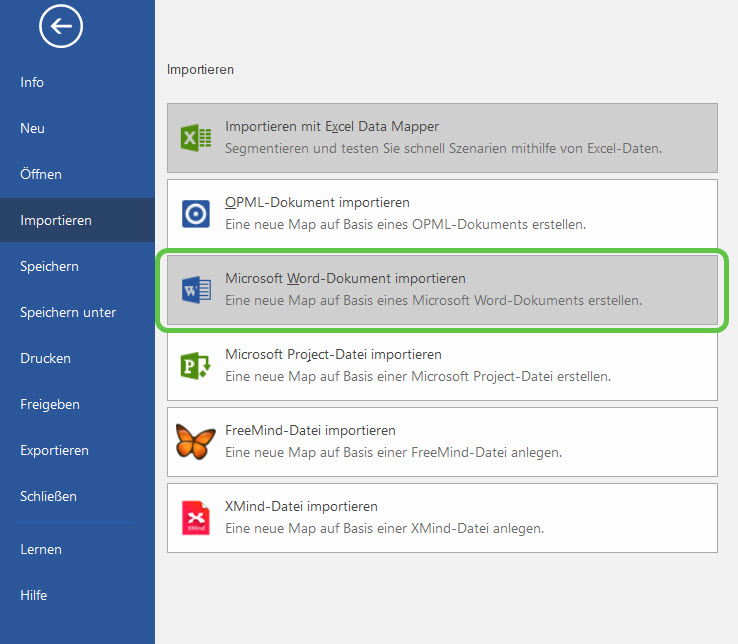Open the Öffnen sidebar entry
Image resolution: width=738 pixels, height=644 pixels.
click(x=41, y=174)
